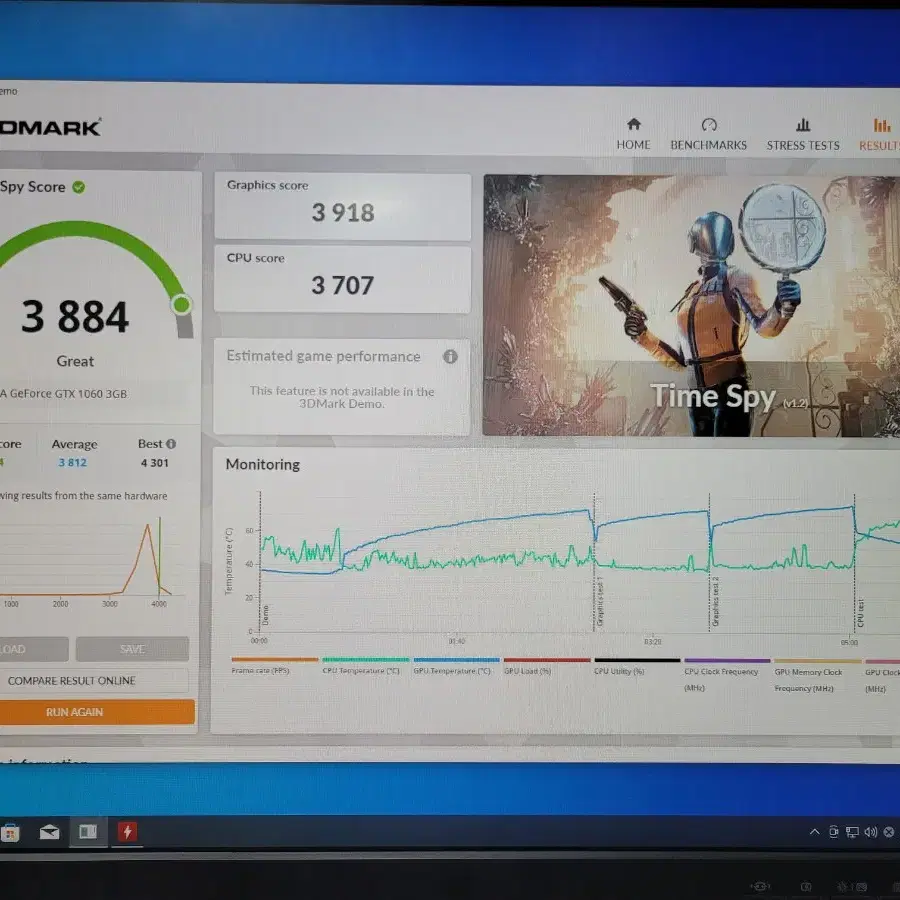Click the Estimated game performance info icon

(450, 356)
